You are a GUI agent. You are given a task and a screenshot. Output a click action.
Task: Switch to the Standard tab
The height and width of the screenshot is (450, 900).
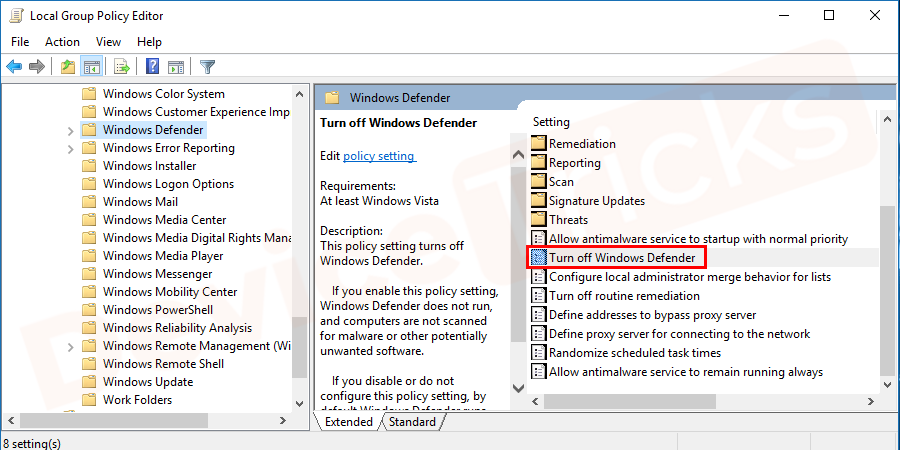412,422
